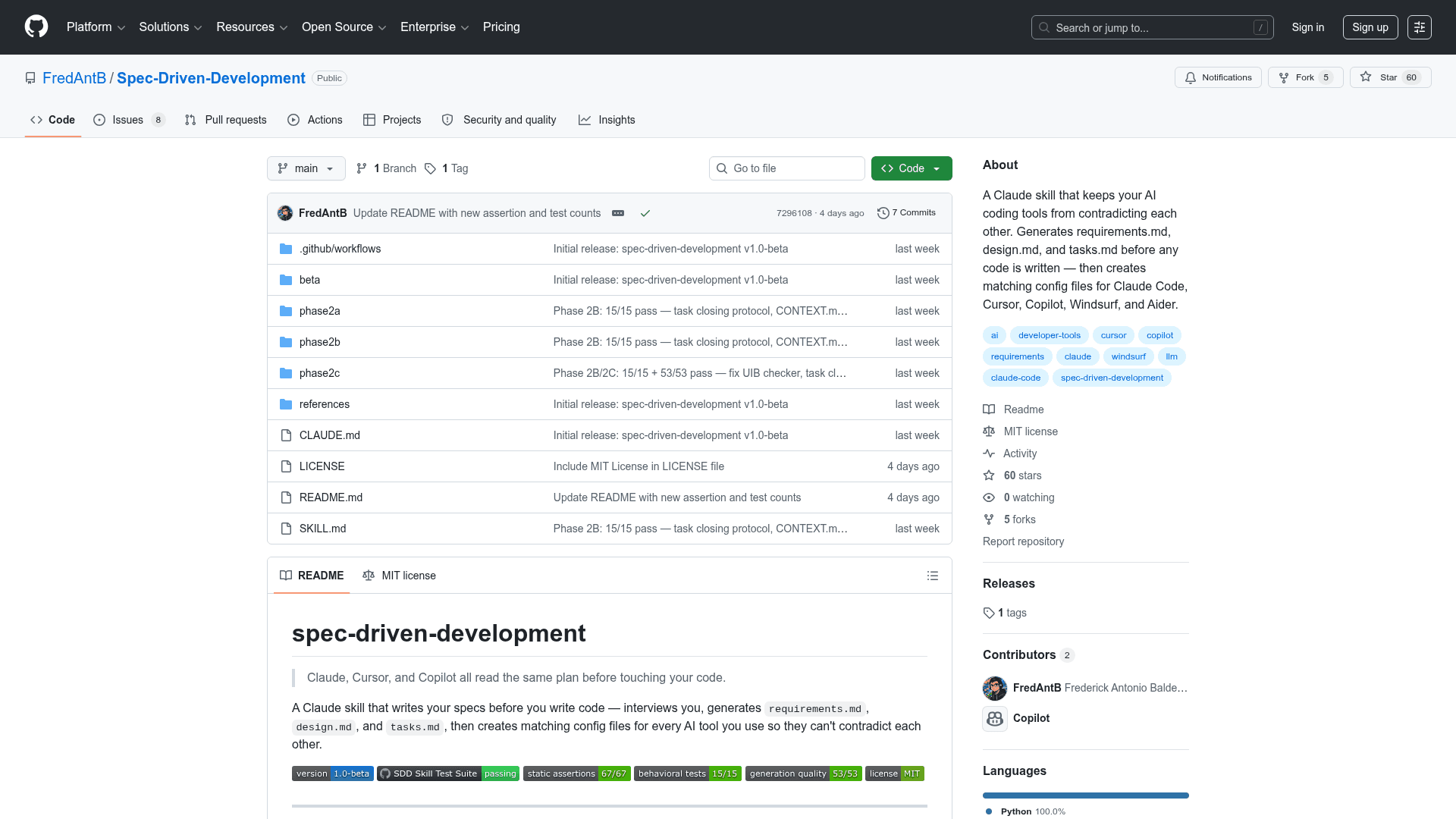1456x819 pixels.
Task: Click the CLAUDE.md file icon
Action: pos(286,435)
